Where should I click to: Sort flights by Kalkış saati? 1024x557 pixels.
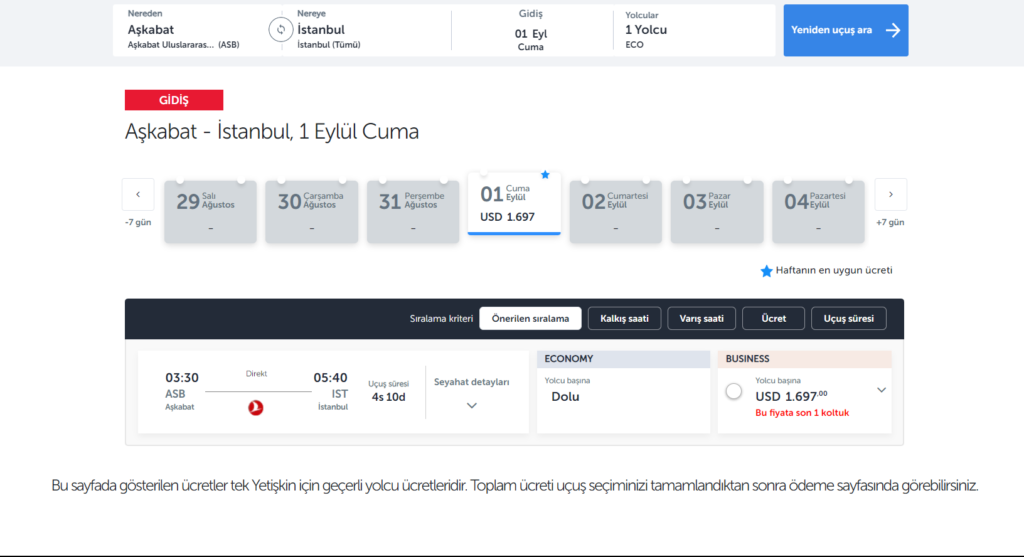(x=624, y=319)
